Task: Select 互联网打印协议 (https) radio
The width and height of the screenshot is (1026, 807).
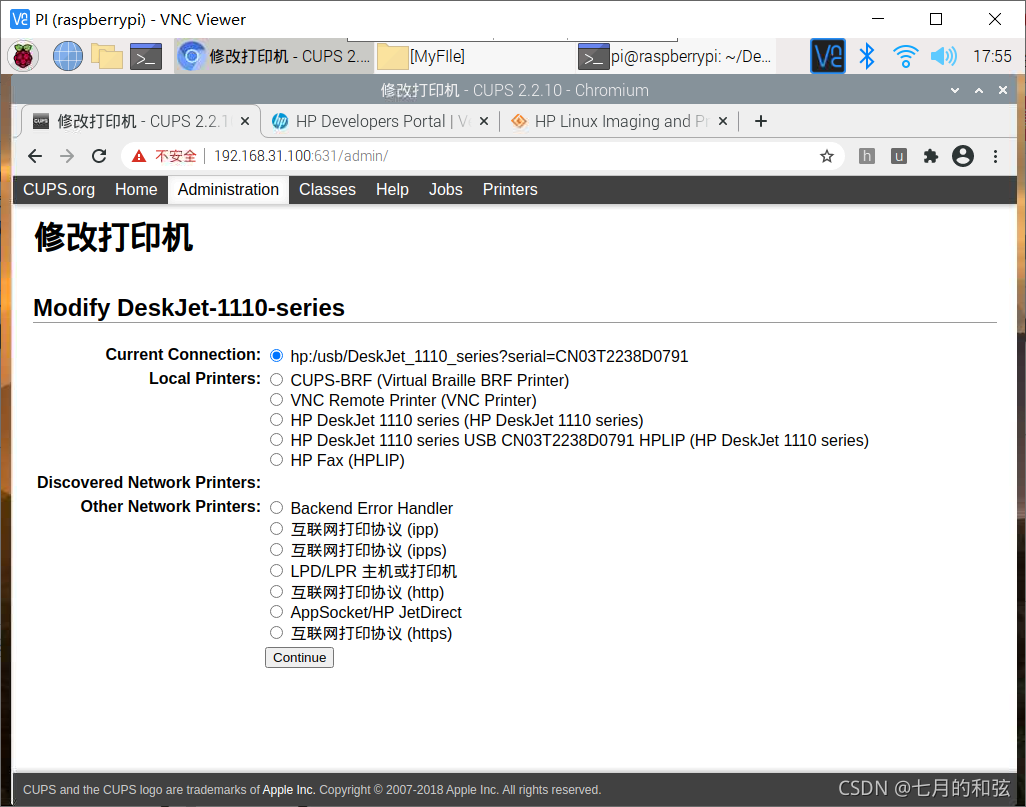Action: (277, 632)
